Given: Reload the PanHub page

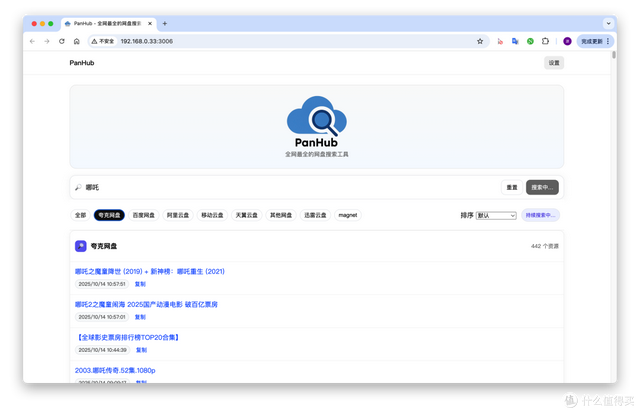Looking at the screenshot, I should point(62,41).
